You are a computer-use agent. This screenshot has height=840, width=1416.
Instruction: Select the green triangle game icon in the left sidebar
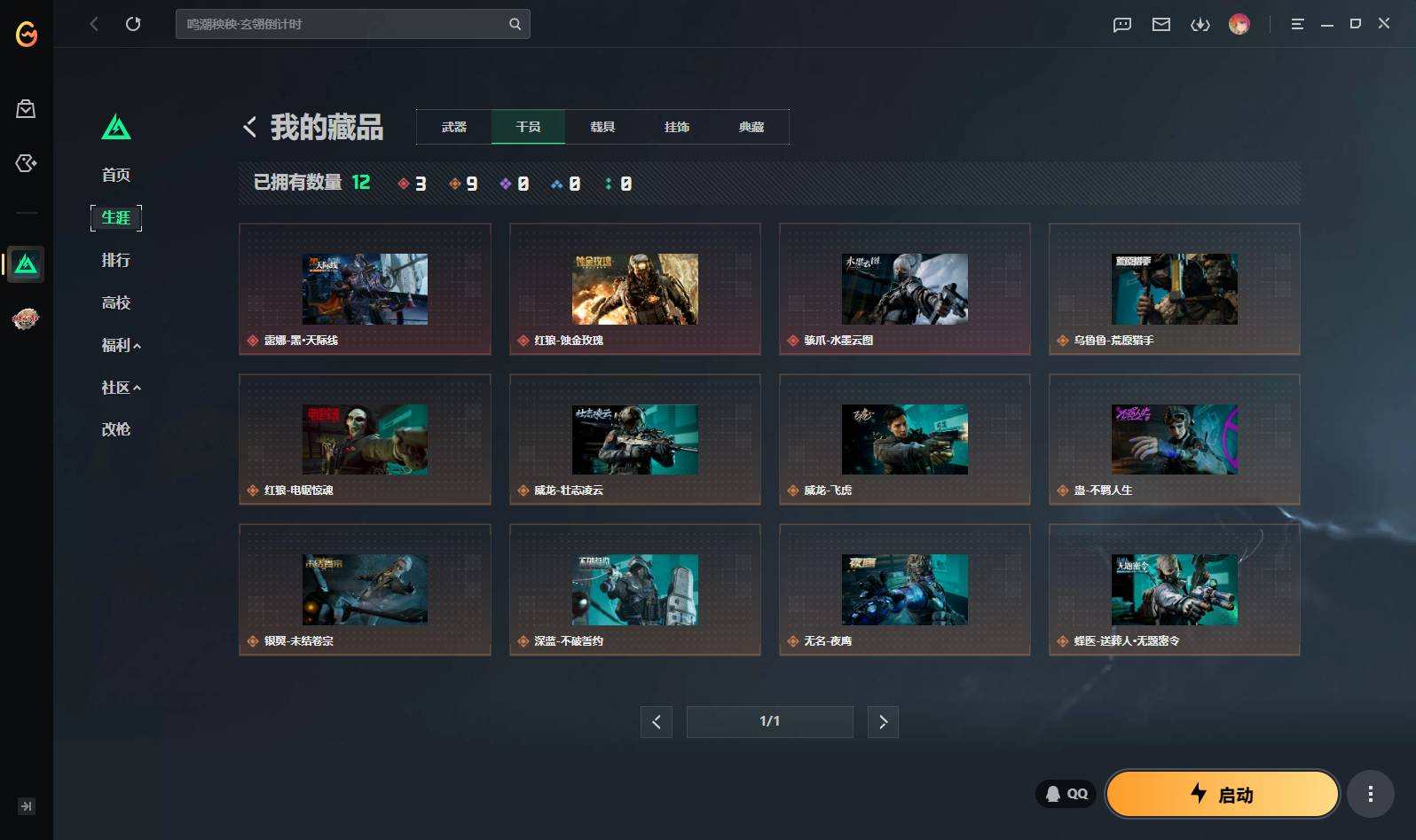click(26, 264)
